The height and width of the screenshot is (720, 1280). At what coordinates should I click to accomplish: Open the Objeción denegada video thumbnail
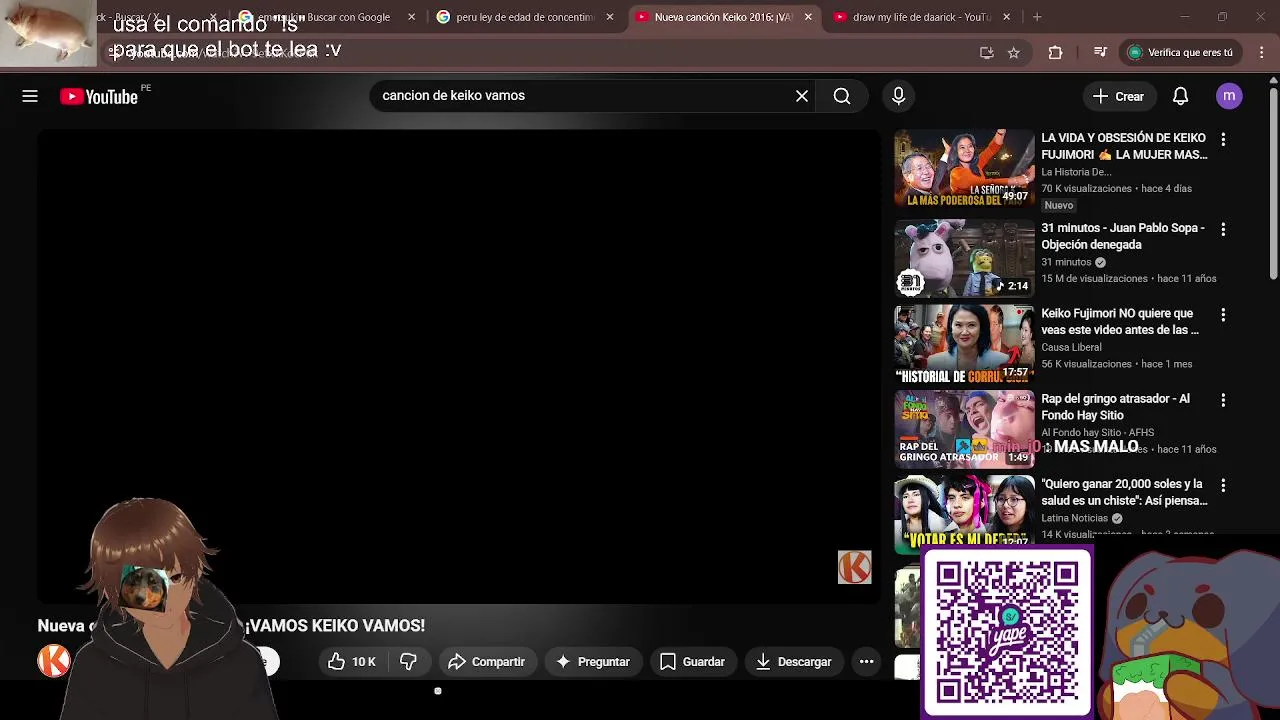pos(964,258)
